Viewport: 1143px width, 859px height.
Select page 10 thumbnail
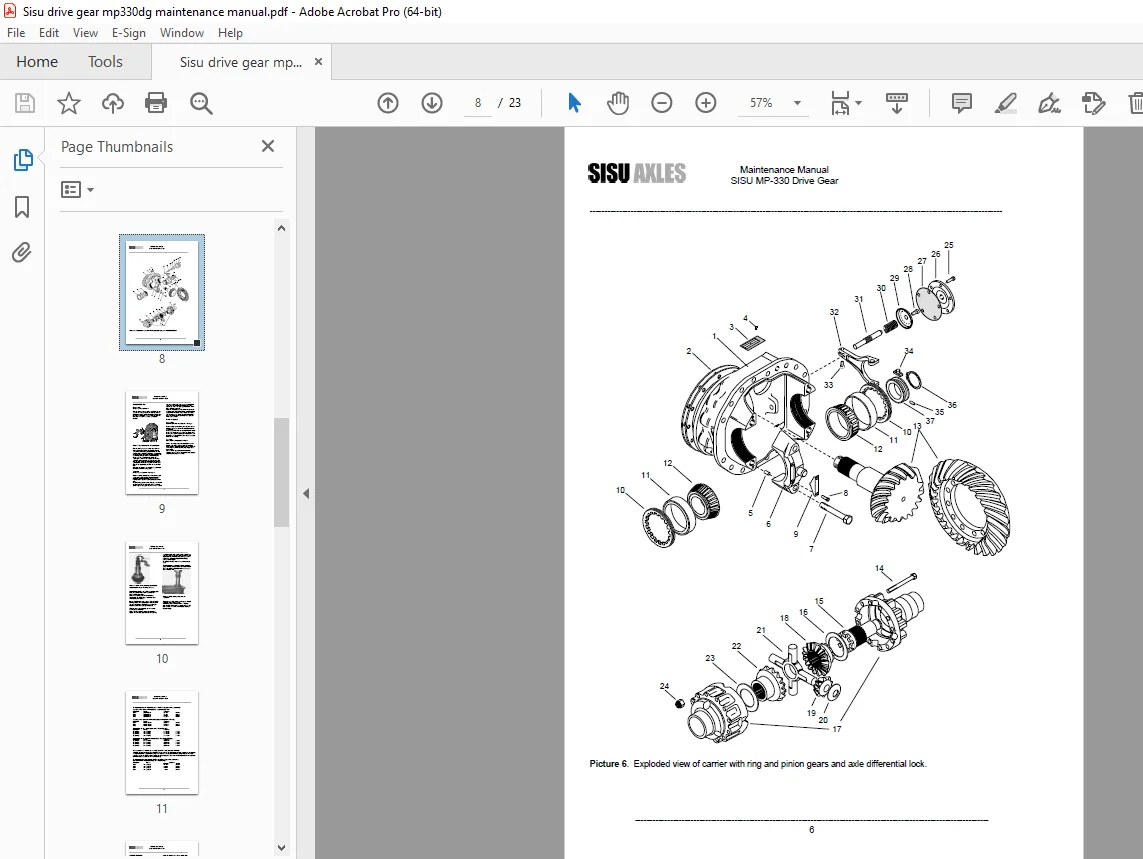pos(162,593)
